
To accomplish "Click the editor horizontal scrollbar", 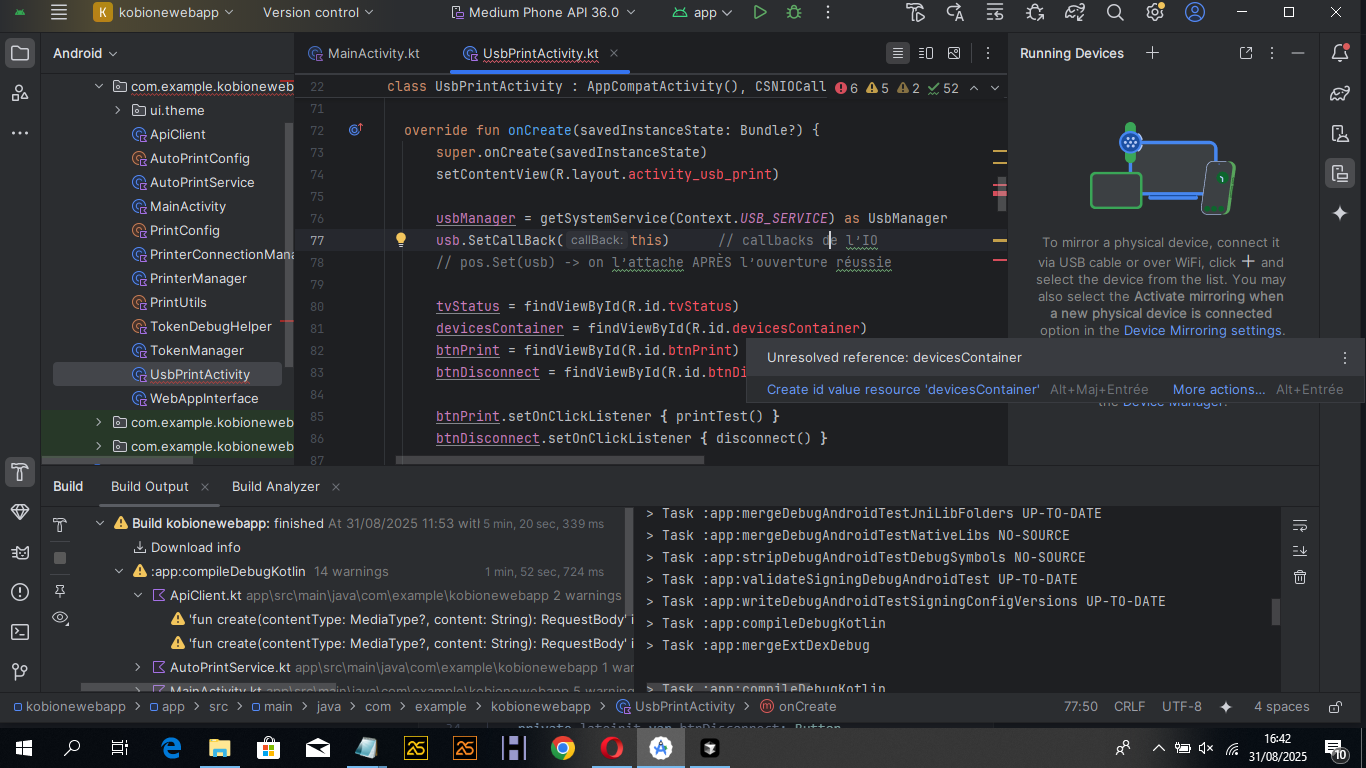I will (550, 461).
